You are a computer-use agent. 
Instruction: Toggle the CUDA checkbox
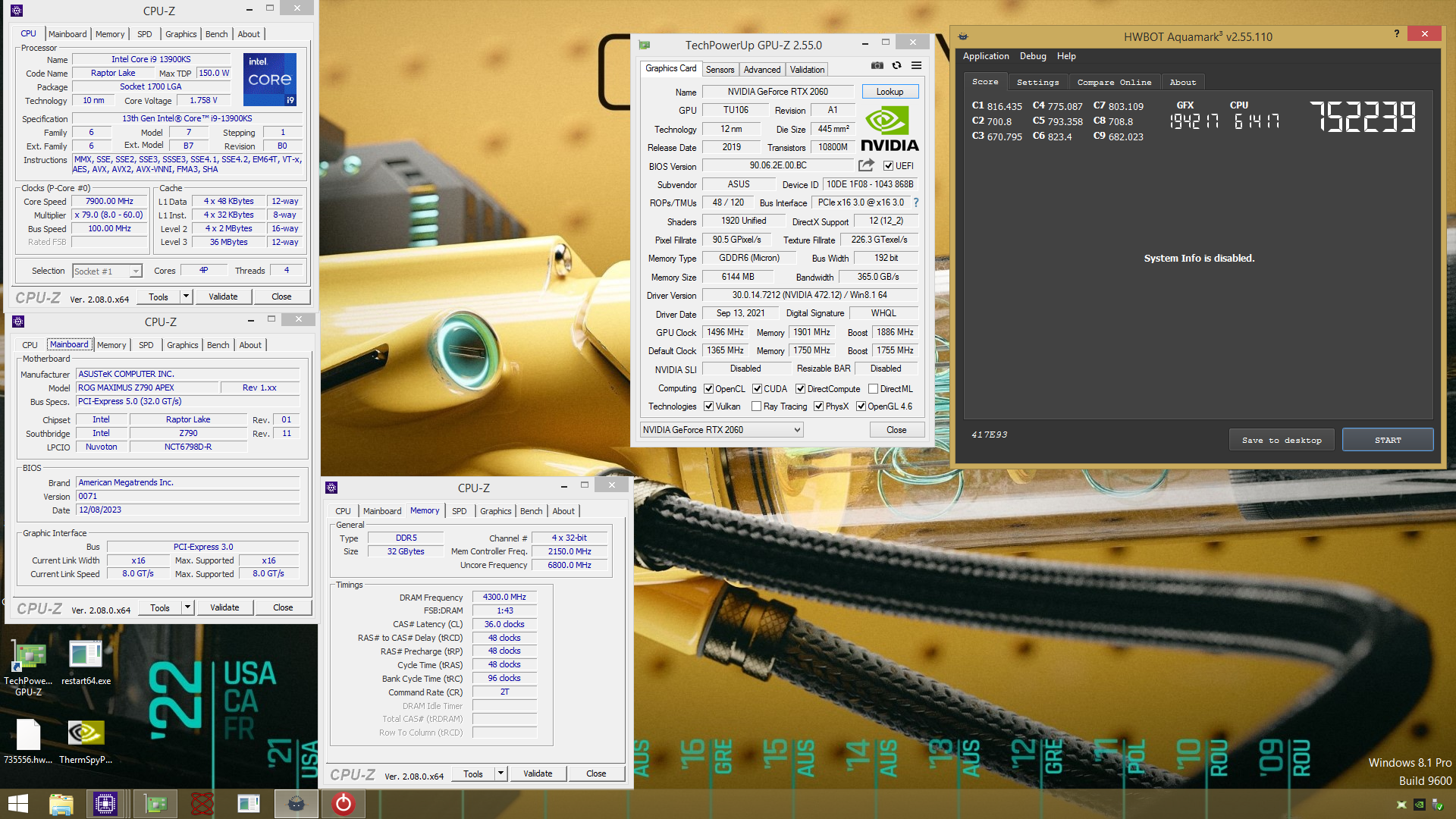coord(757,388)
